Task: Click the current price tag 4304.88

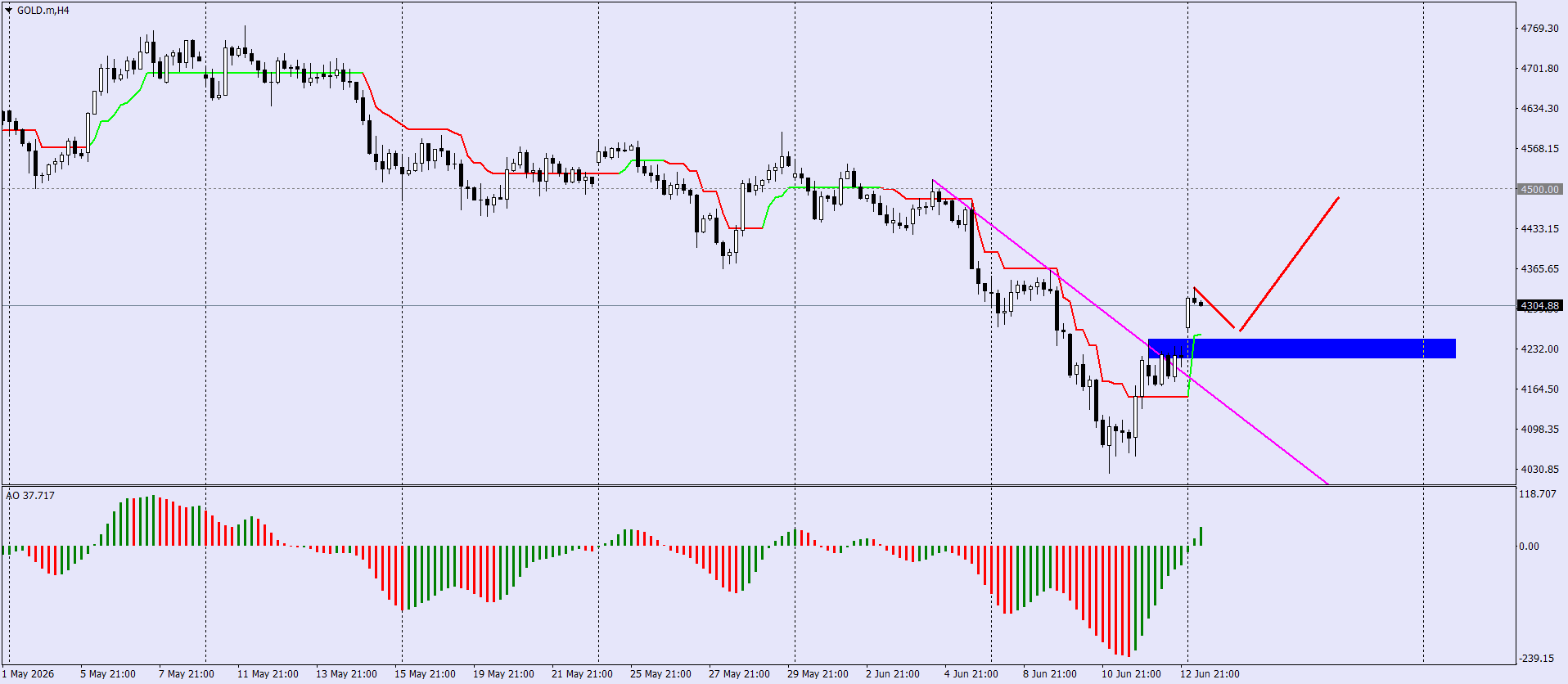Action: tap(1540, 306)
